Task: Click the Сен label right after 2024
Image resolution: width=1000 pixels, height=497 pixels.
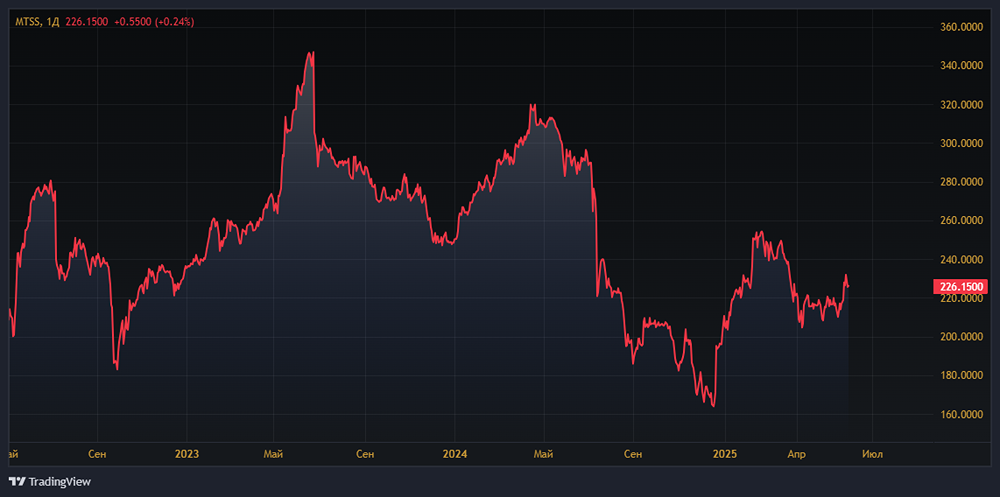Action: coord(633,454)
